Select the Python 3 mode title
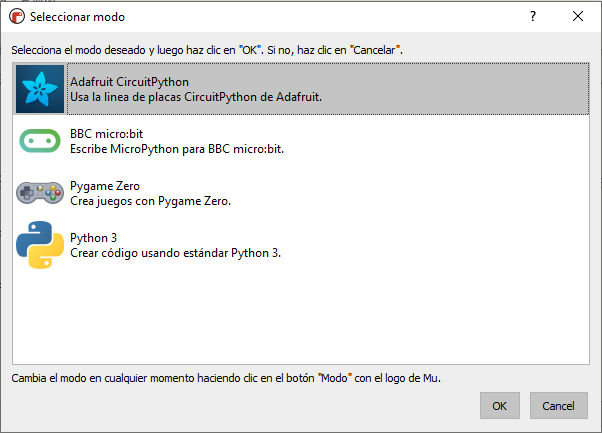The image size is (602, 433). (x=93, y=238)
